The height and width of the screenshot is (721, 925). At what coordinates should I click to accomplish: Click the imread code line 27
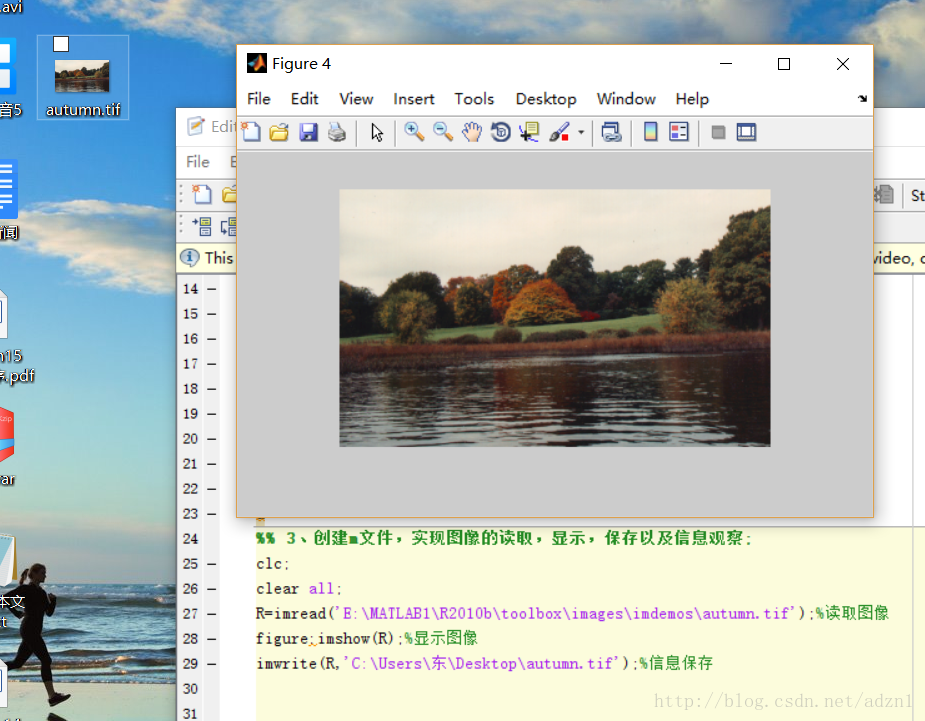click(572, 614)
